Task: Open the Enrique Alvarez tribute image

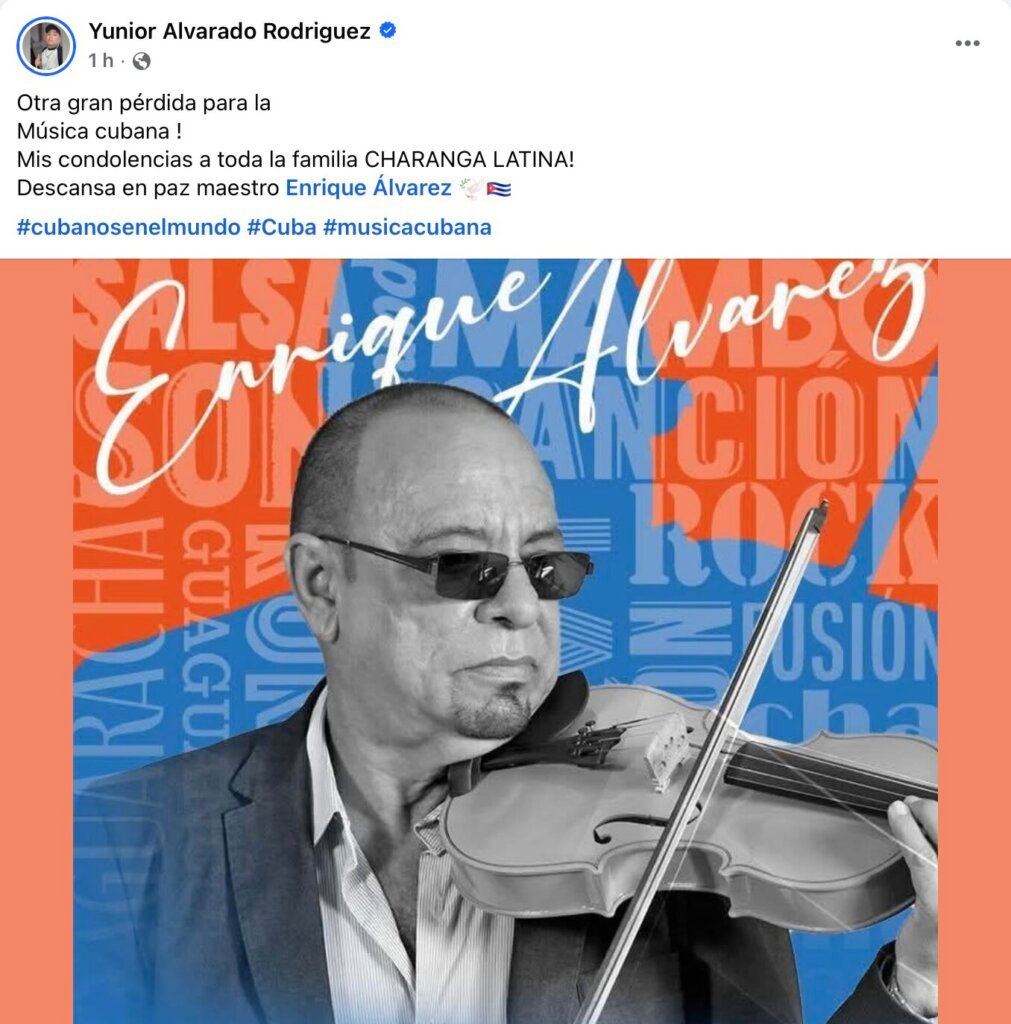Action: point(506,641)
